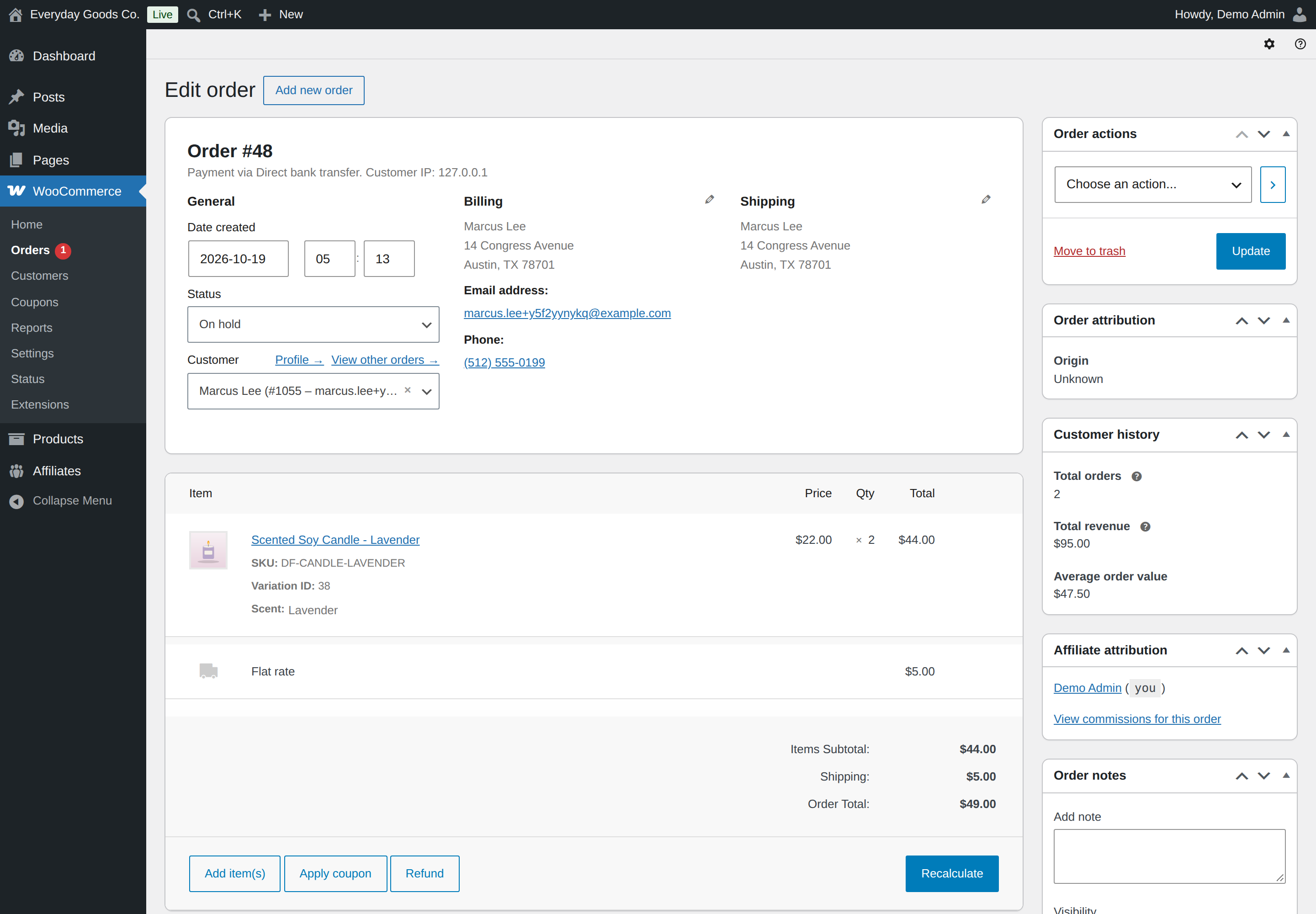Move Customer history panel up
The height and width of the screenshot is (914, 1316).
[x=1242, y=435]
